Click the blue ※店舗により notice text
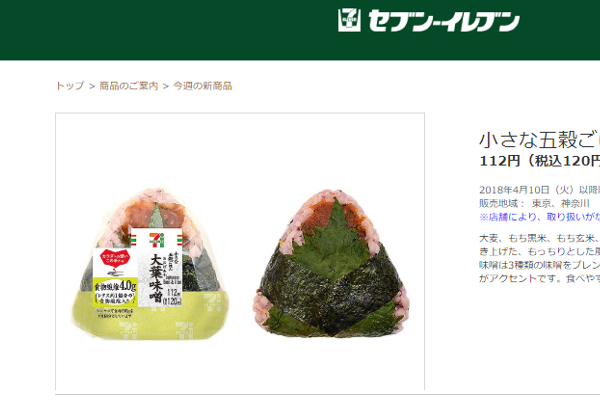This screenshot has width=600, height=400. (540, 217)
